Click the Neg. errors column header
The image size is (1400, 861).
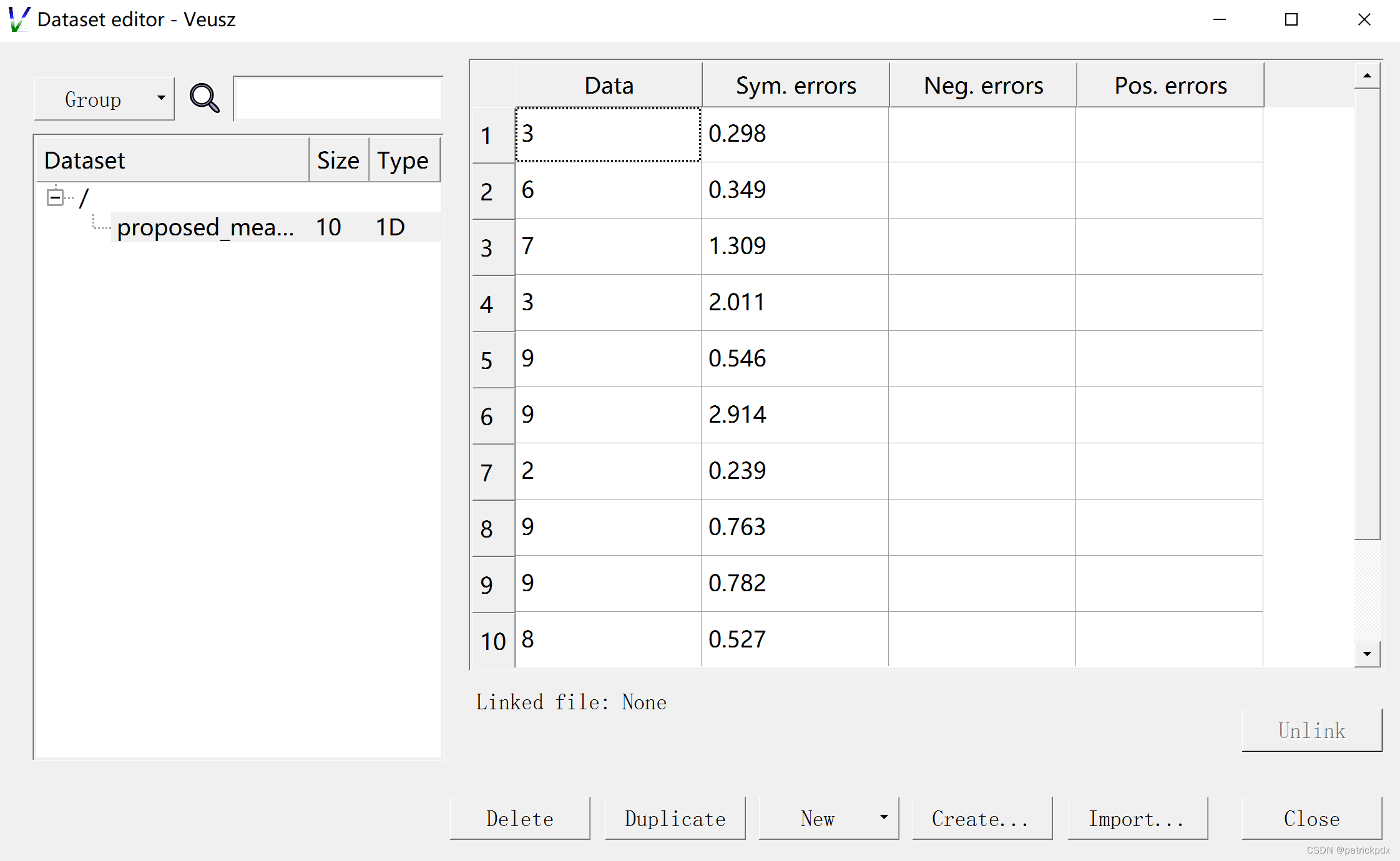[982, 86]
